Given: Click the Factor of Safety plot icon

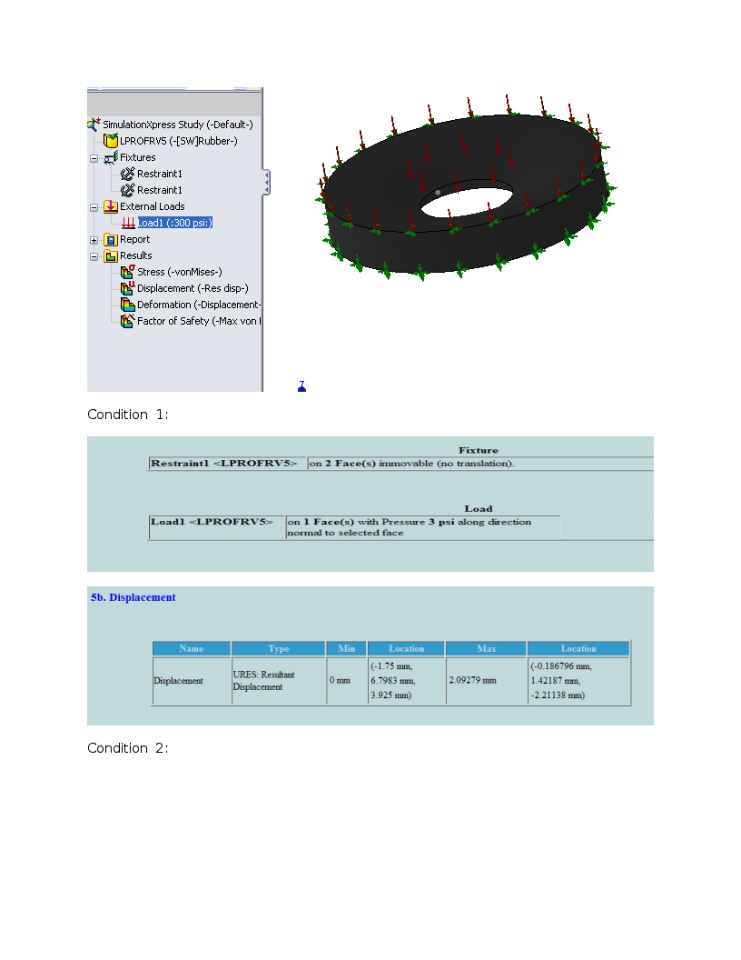Looking at the screenshot, I should [x=127, y=321].
